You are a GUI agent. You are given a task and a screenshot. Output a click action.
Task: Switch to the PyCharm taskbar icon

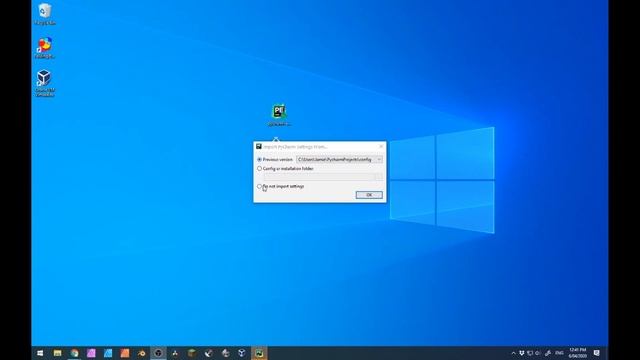pos(259,353)
